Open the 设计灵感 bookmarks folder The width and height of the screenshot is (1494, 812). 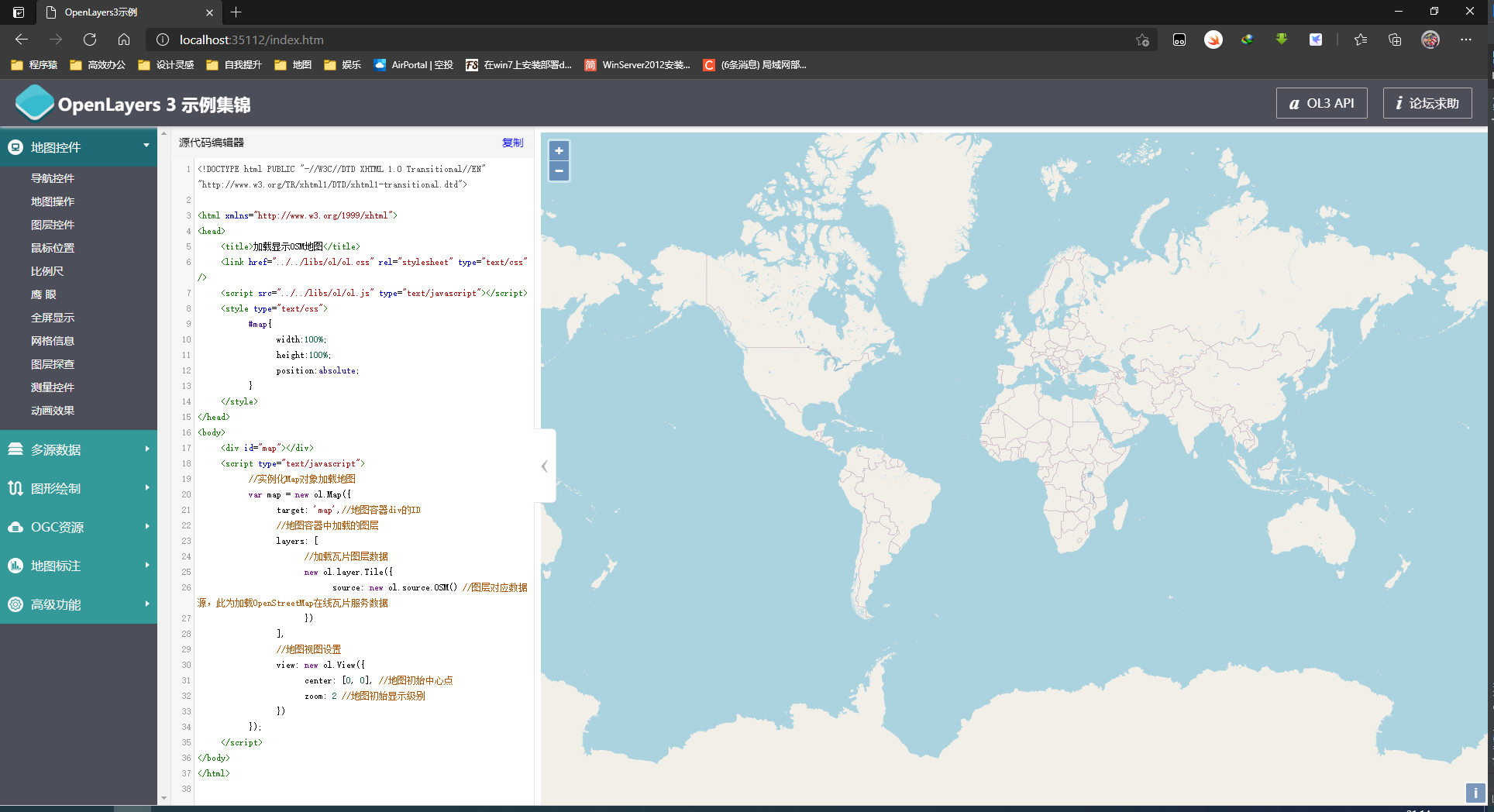pos(166,65)
